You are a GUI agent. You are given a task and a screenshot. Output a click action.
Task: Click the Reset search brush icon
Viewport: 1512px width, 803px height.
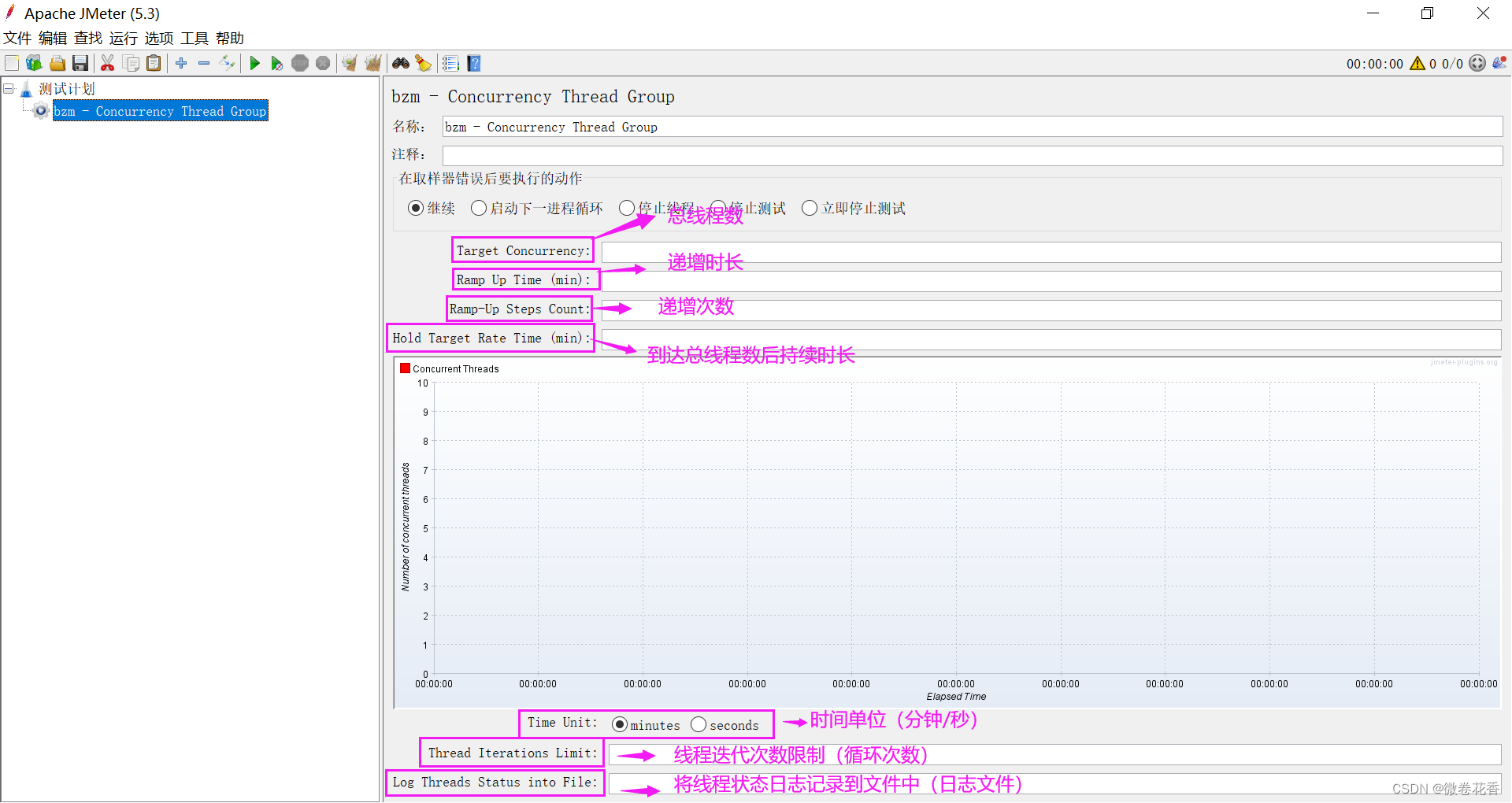pyautogui.click(x=424, y=63)
